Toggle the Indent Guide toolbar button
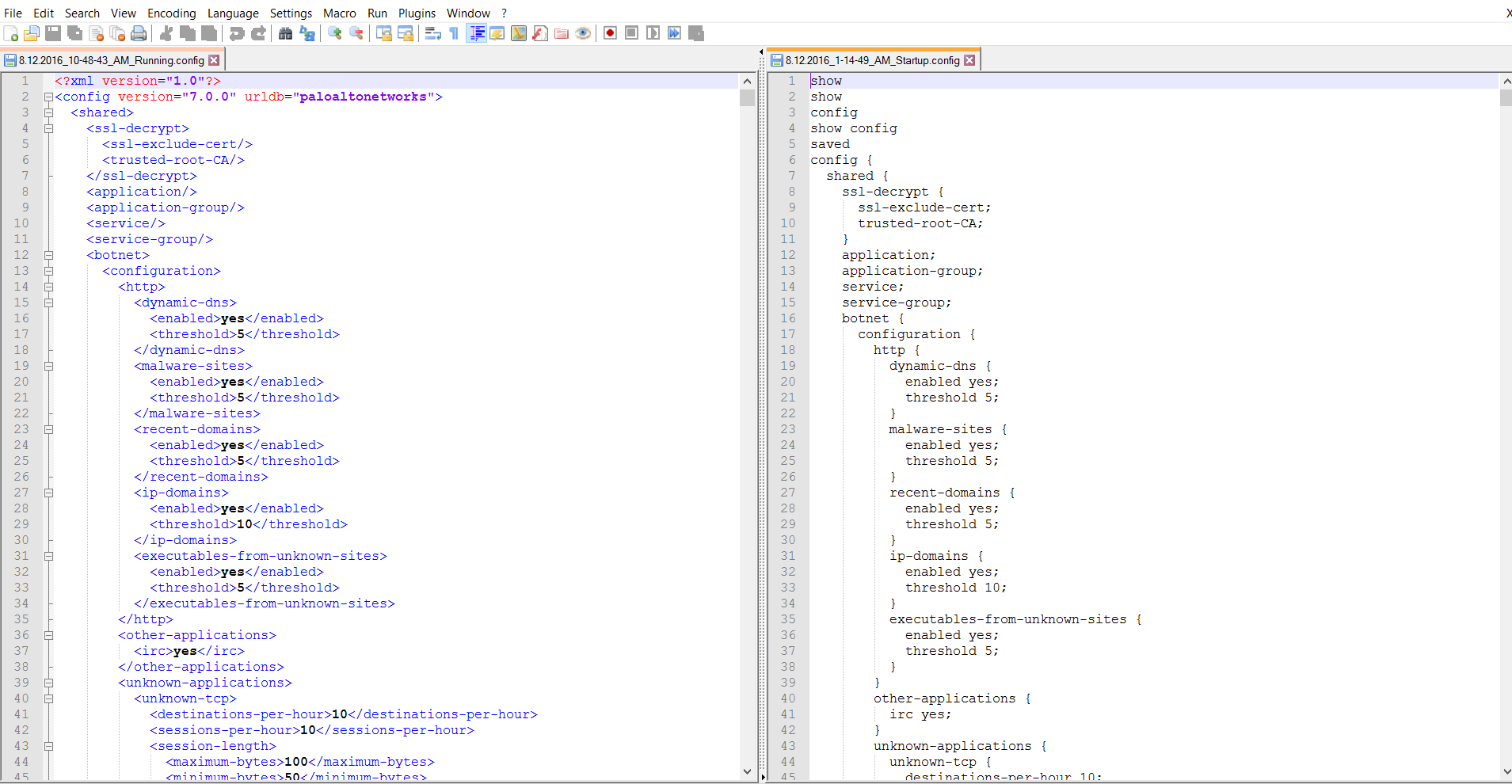Image resolution: width=1512 pixels, height=784 pixels. (x=477, y=33)
